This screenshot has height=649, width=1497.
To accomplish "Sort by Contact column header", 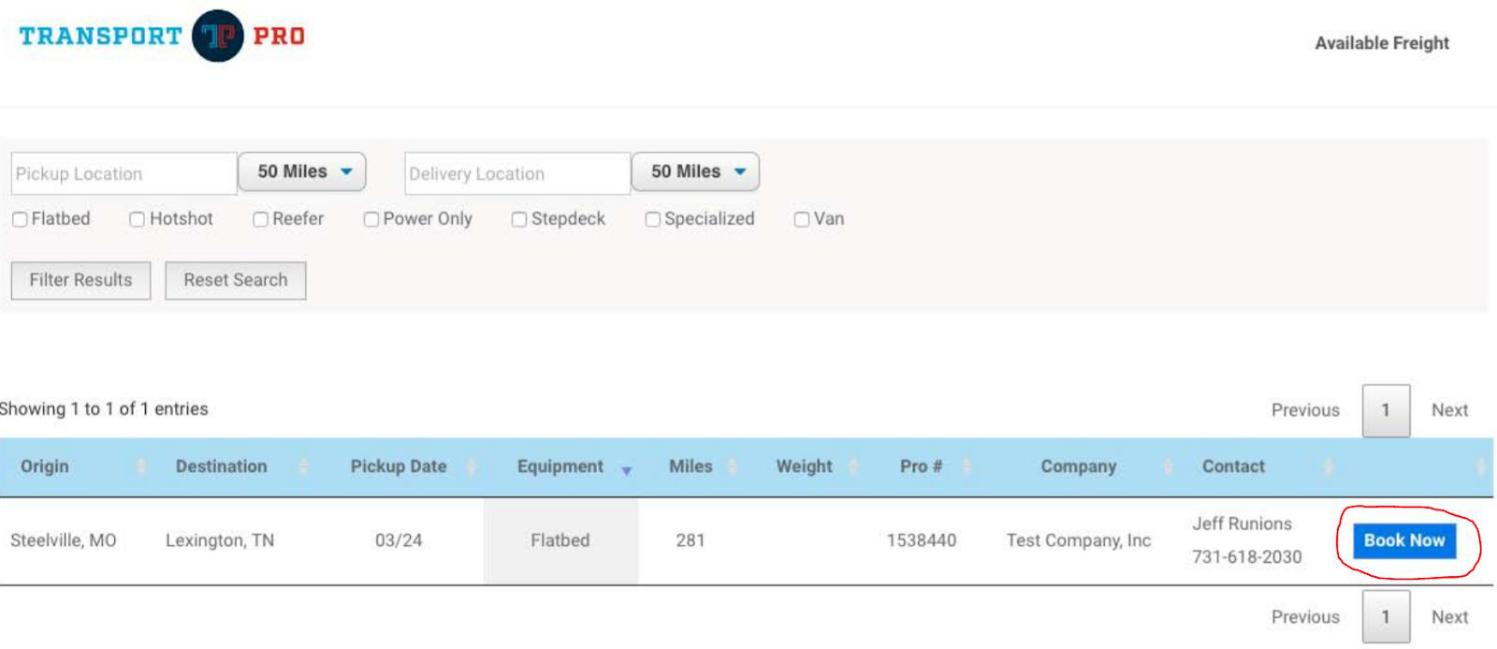I will [x=1234, y=466].
